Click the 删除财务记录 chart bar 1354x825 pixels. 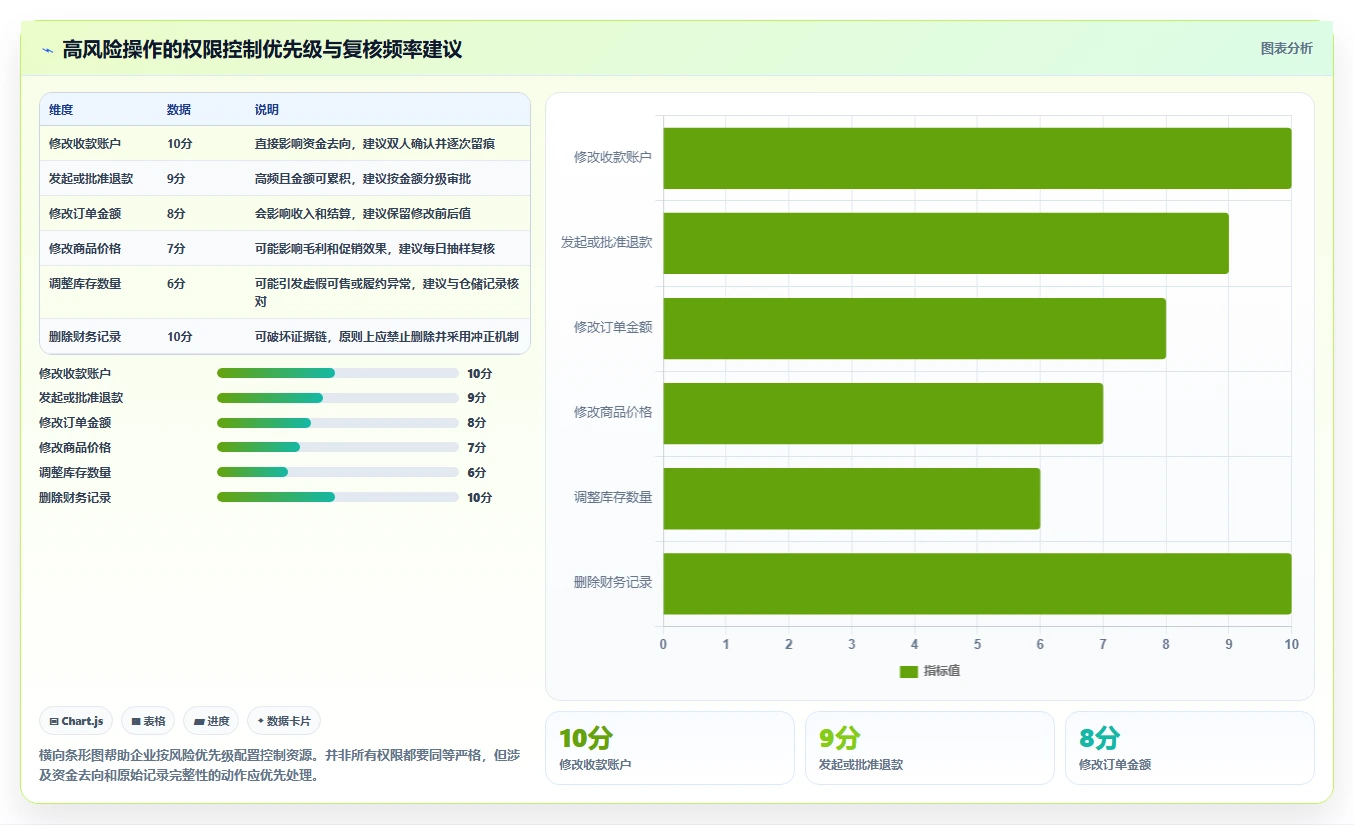977,583
